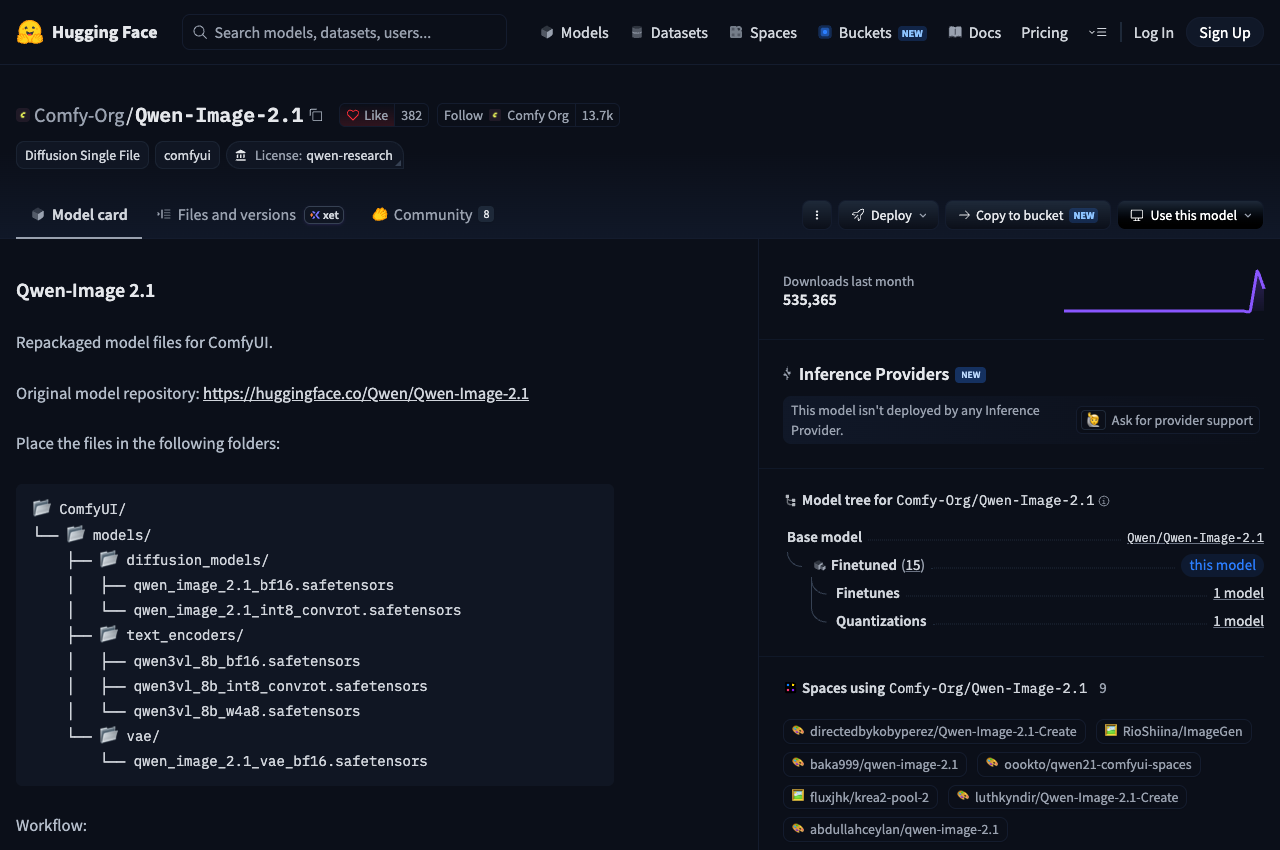Click qwen3vl_8b_w4a8.safetensors text
The width and height of the screenshot is (1280, 850).
coord(246,711)
